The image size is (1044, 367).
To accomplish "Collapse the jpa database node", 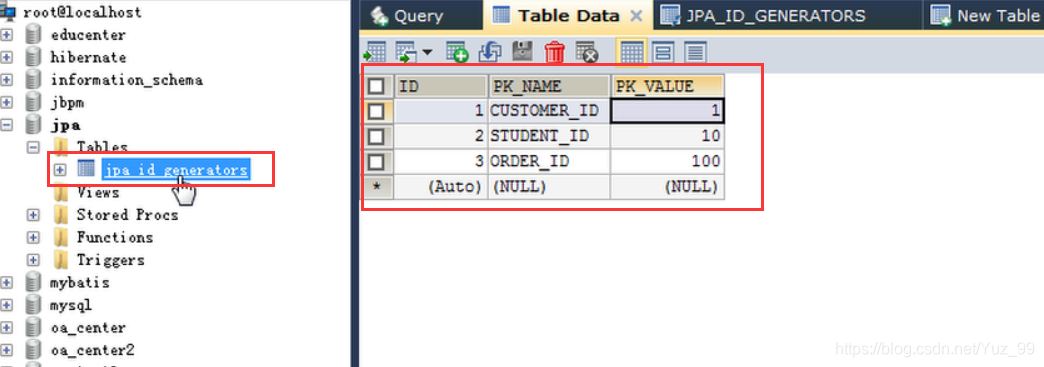I will [7, 125].
